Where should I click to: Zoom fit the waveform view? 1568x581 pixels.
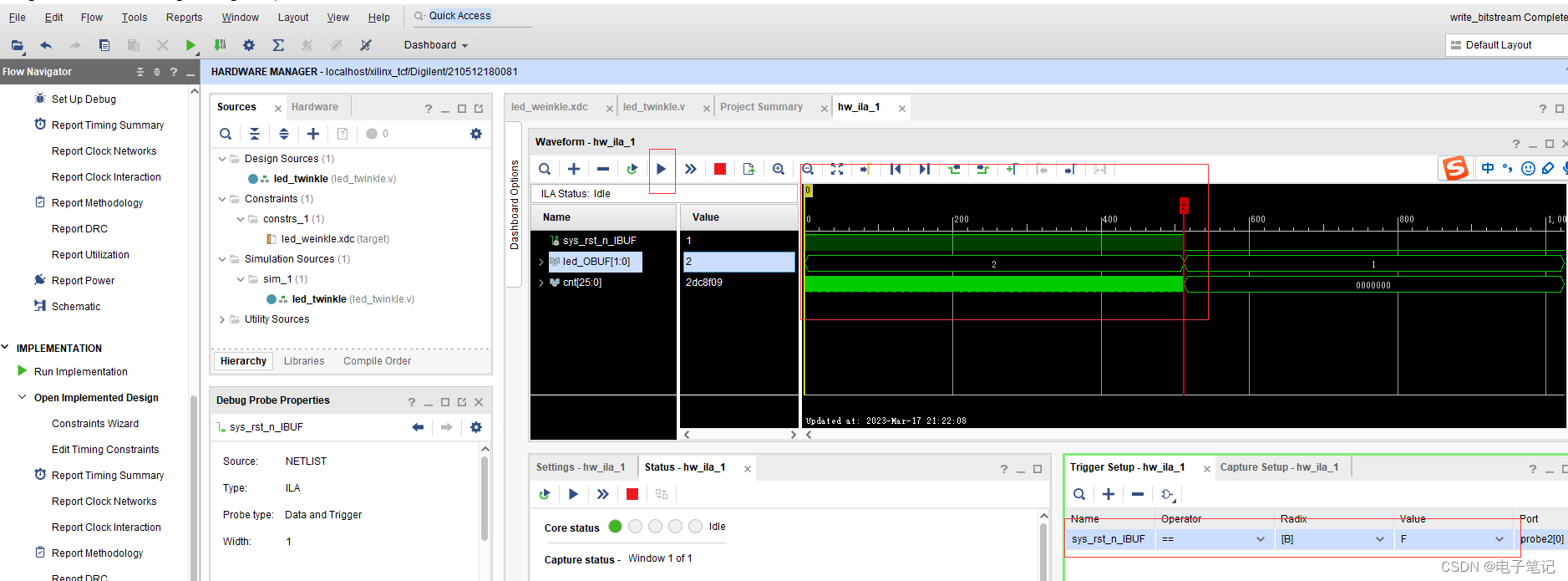pos(837,169)
